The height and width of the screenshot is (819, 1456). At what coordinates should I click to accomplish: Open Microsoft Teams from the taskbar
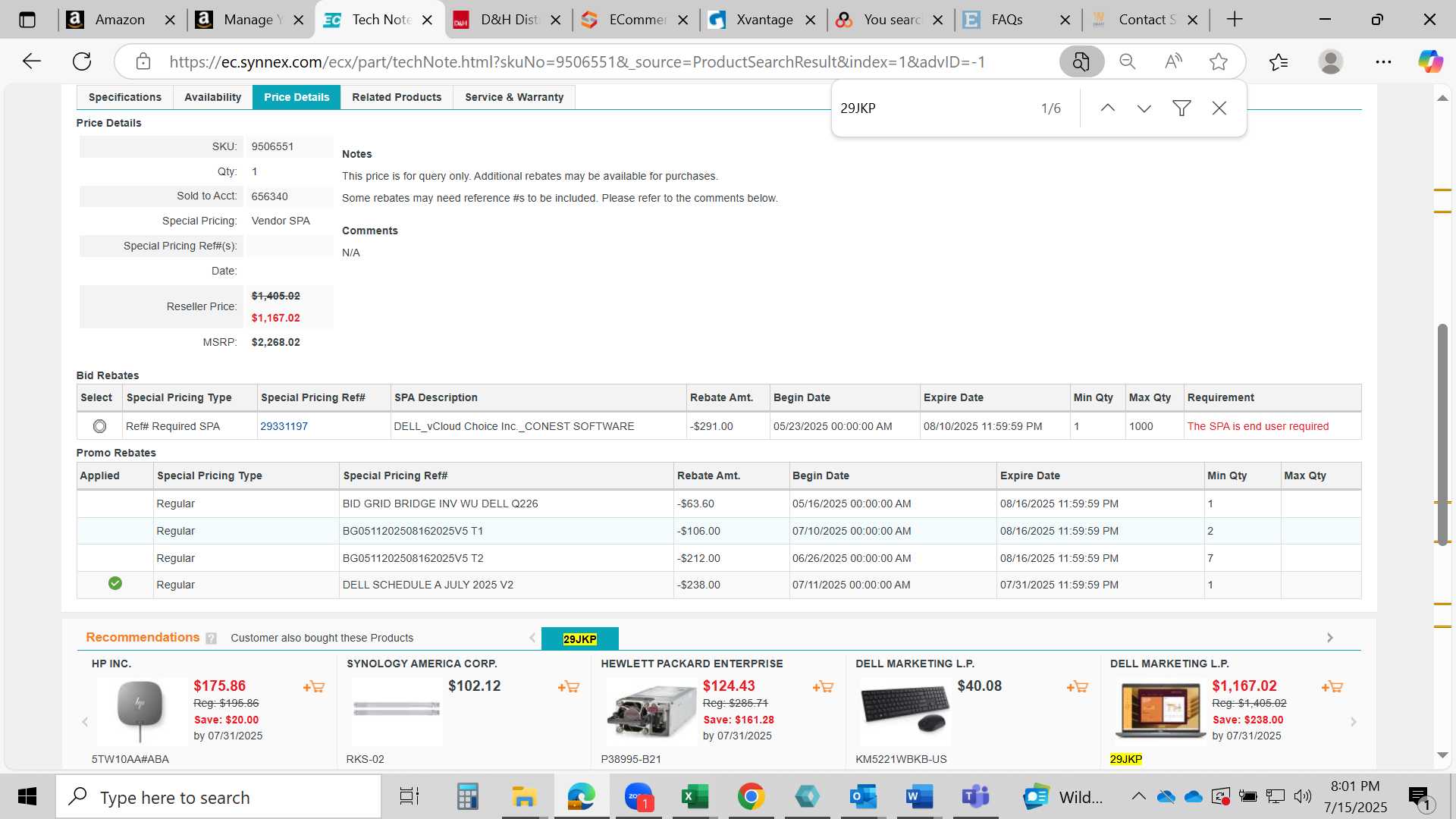976,796
